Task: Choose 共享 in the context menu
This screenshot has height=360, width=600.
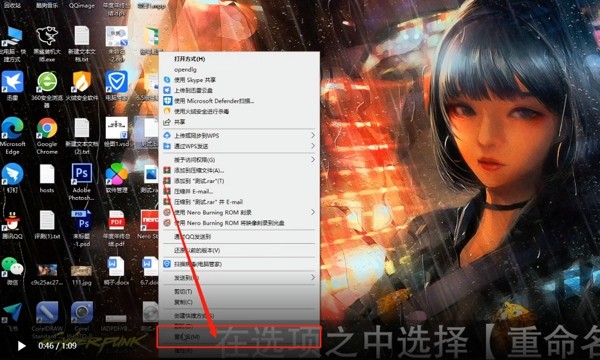Action: (x=239, y=122)
